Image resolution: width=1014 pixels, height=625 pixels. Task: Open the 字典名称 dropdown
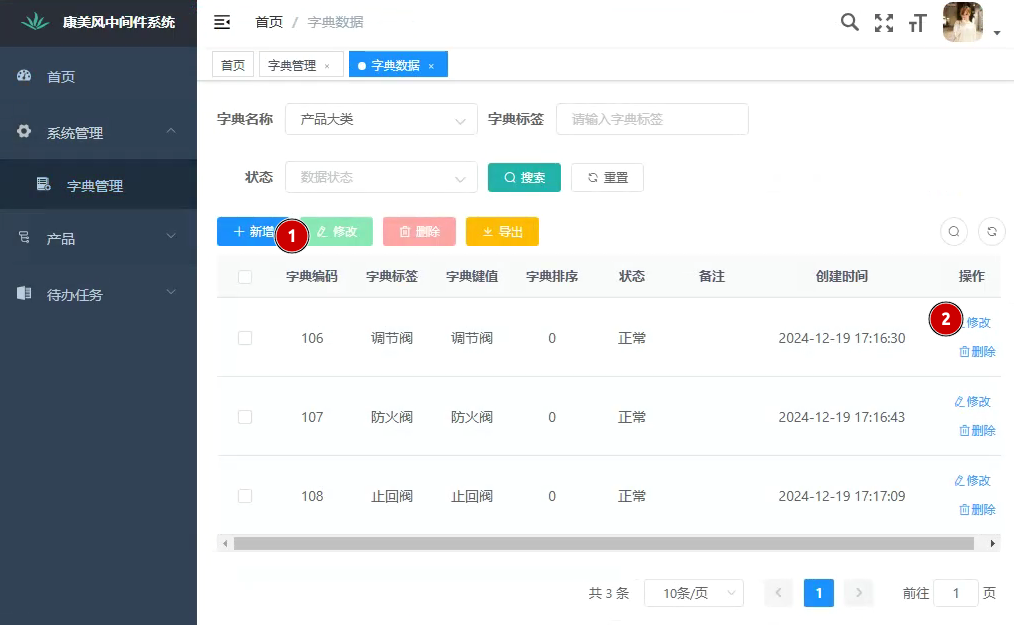pos(381,119)
